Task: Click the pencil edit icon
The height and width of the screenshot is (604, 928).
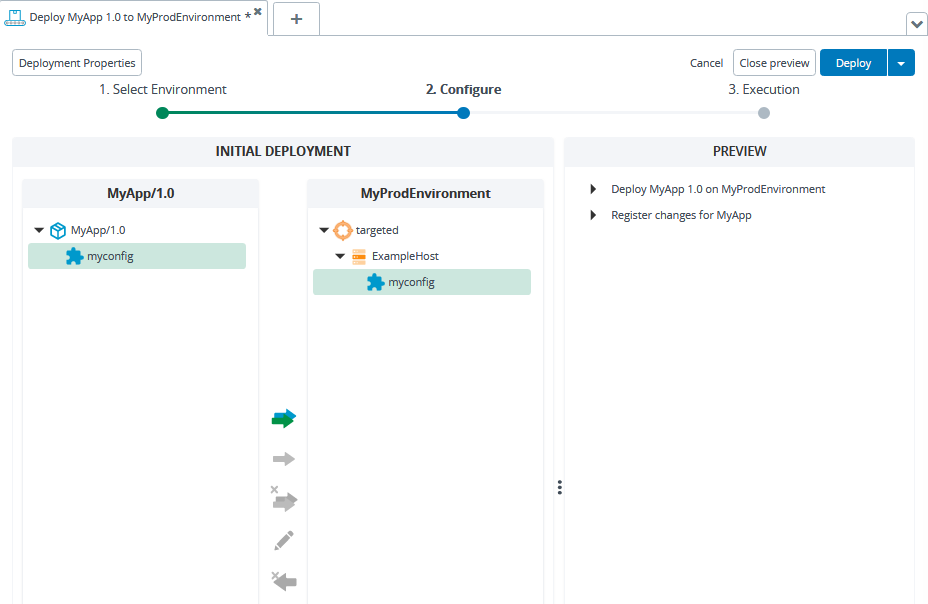Action: (283, 540)
